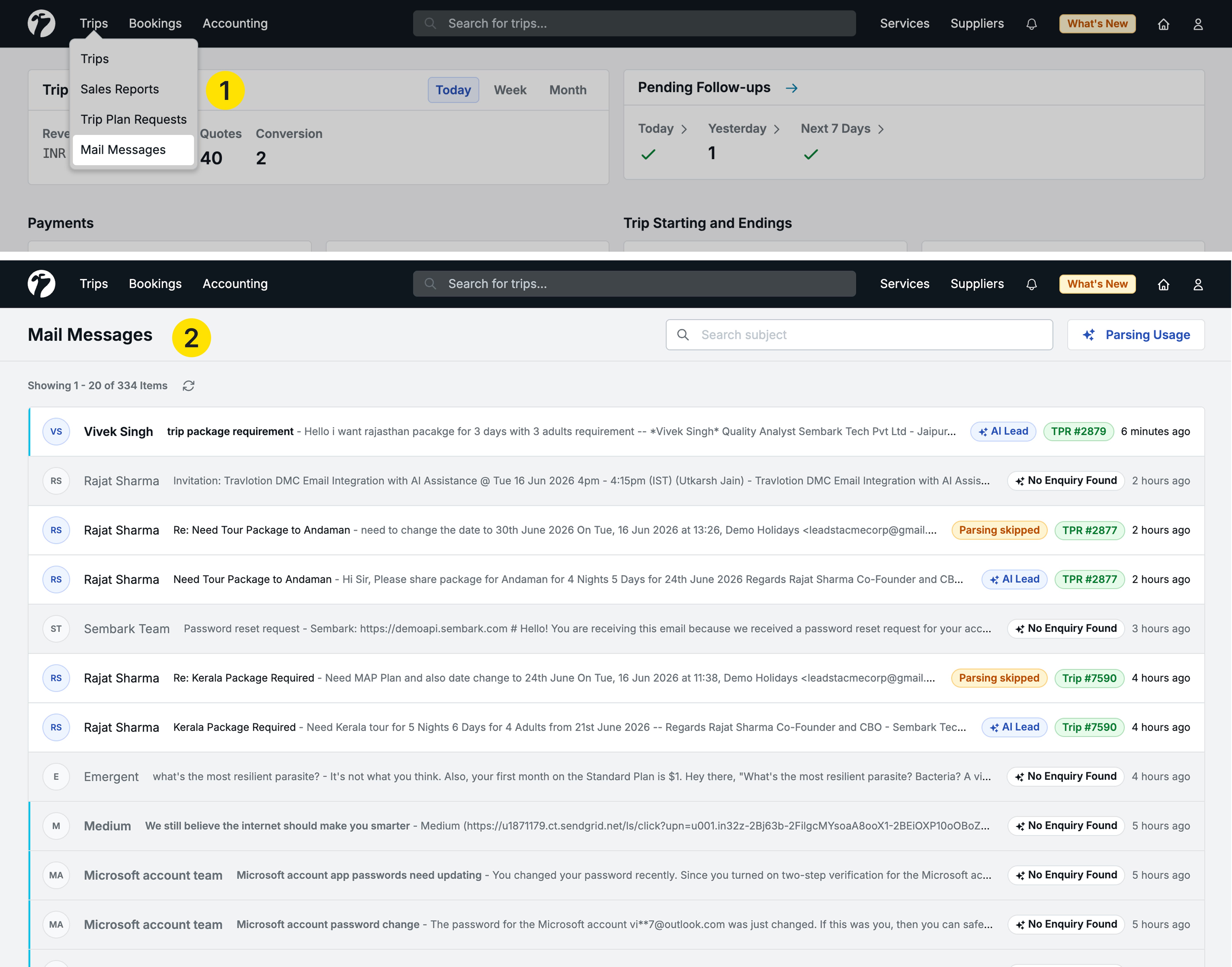Click the Pending Follow-ups arrow icon
This screenshot has height=967, width=1232.
pyautogui.click(x=791, y=88)
